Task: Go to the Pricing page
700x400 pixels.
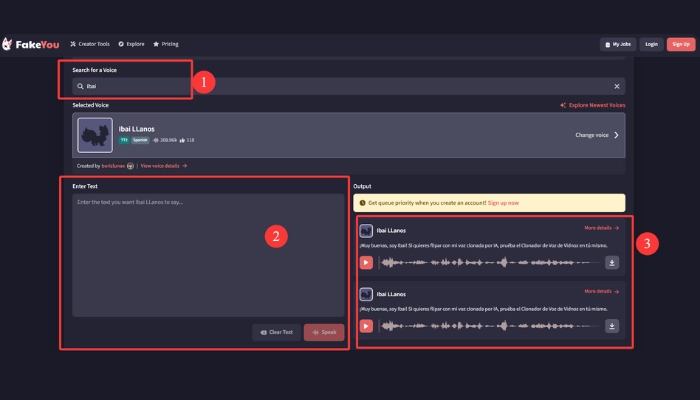Action: pos(166,44)
